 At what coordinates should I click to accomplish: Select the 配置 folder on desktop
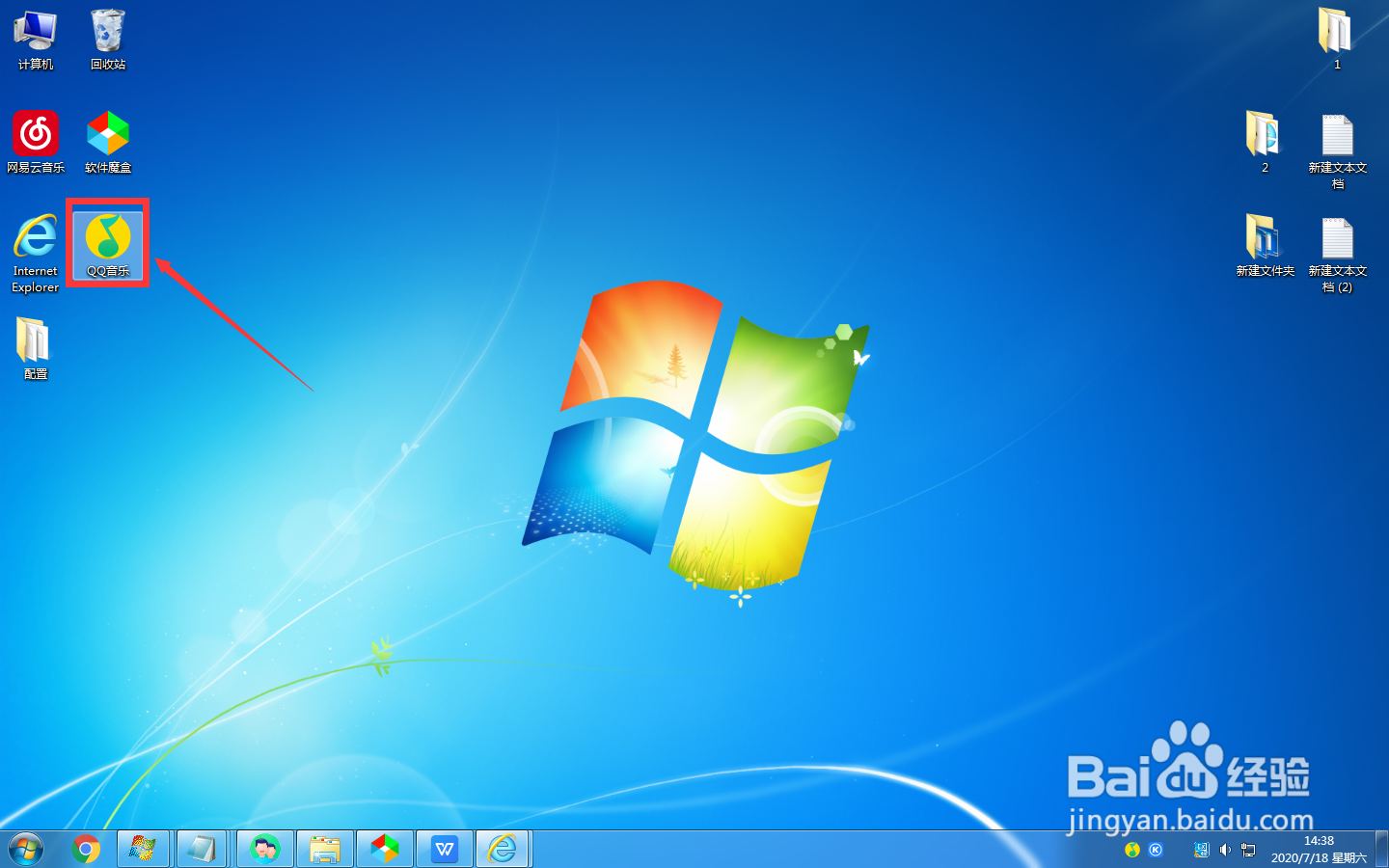point(36,348)
